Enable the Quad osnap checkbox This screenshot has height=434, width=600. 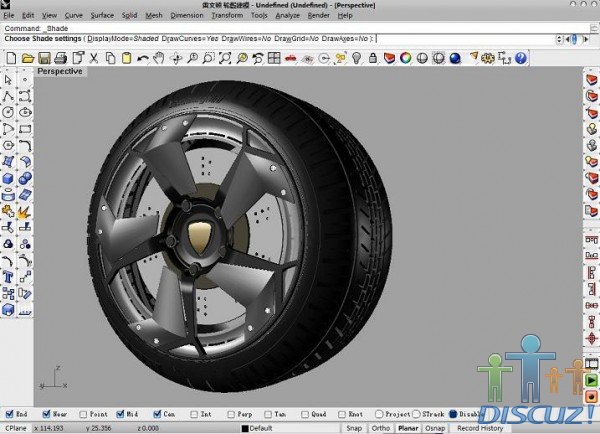(305, 414)
